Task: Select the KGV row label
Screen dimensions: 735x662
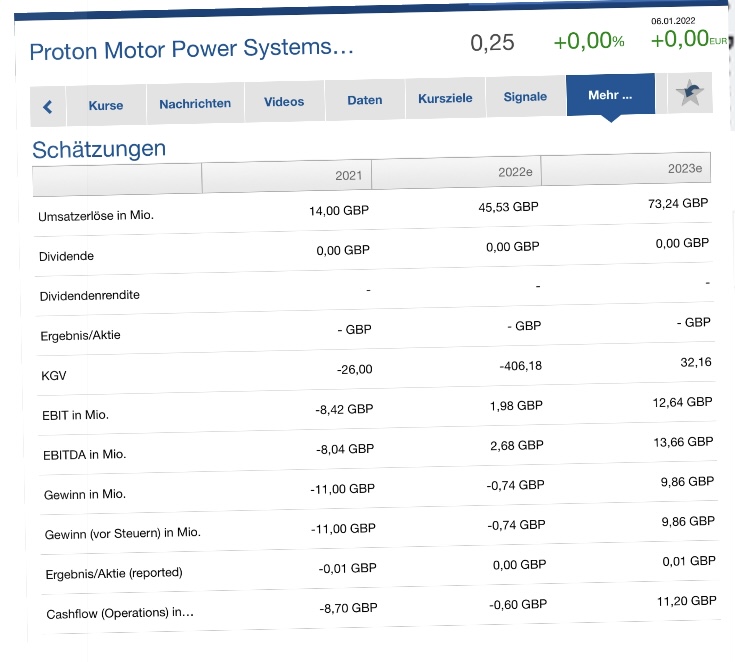Action: pos(53,375)
